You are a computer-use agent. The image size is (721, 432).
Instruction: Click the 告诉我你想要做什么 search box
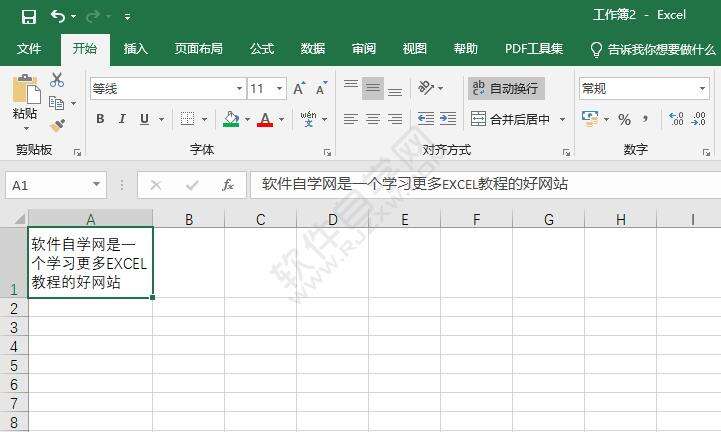click(x=653, y=49)
